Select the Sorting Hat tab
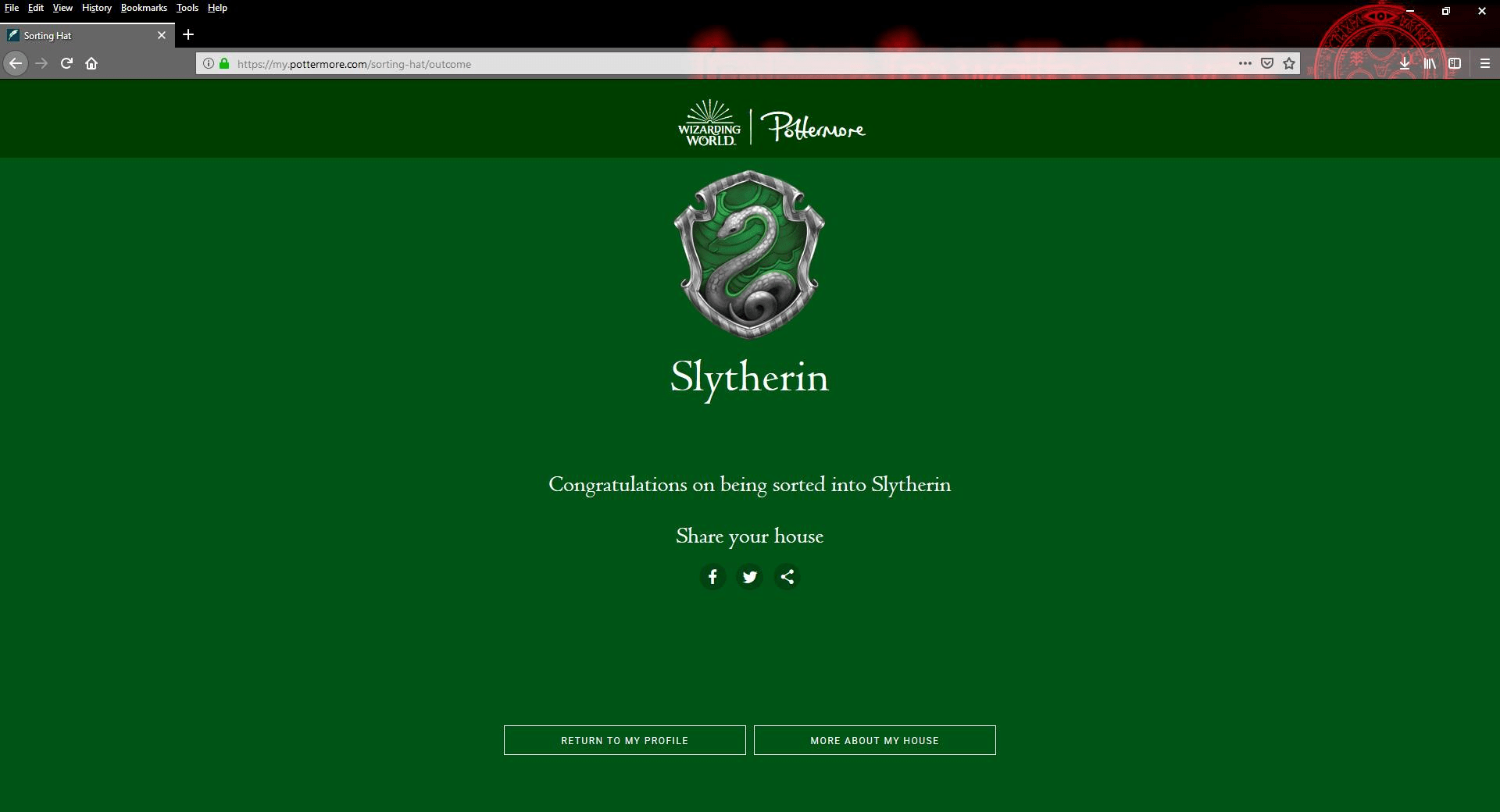 click(87, 35)
